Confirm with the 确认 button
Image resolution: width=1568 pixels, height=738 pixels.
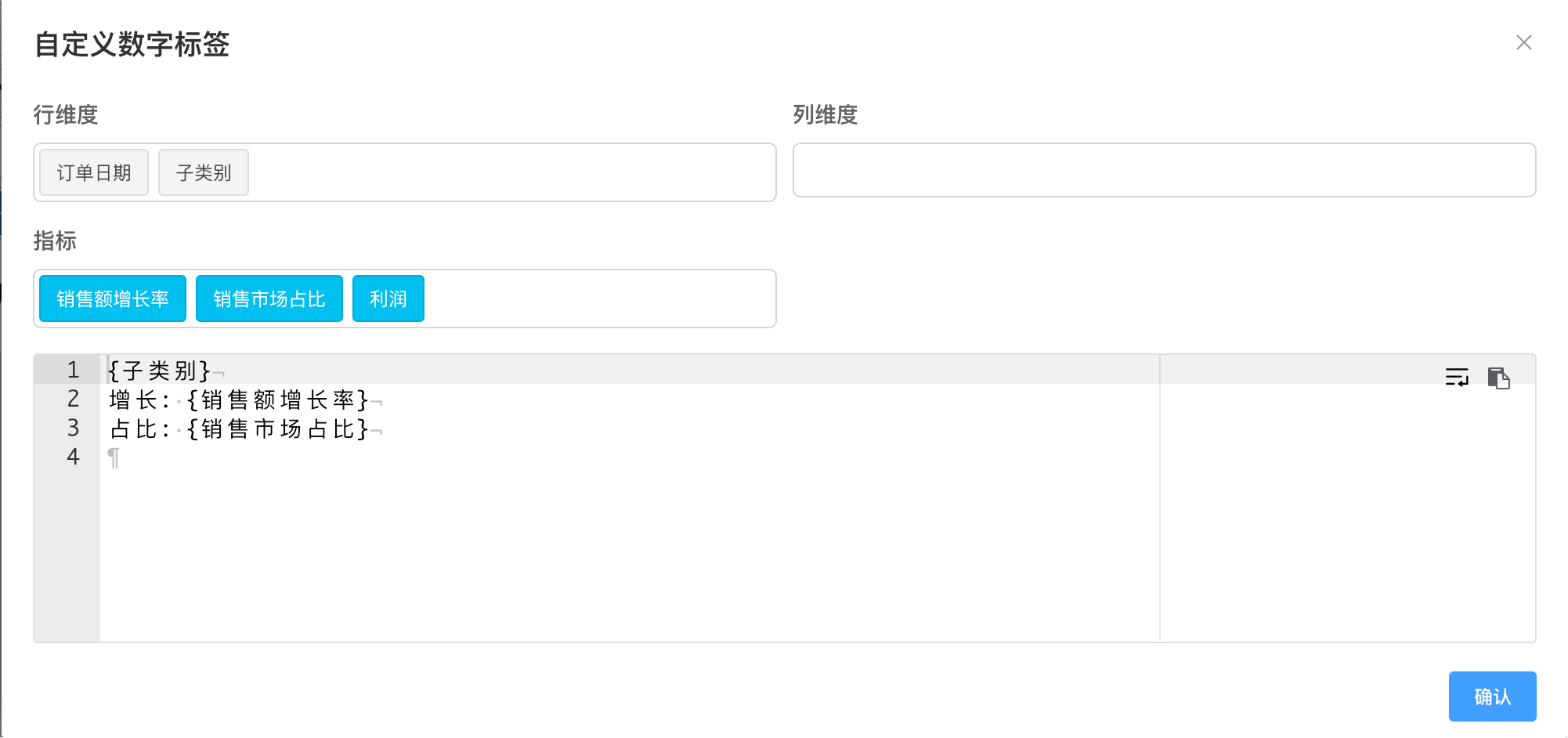coord(1492,696)
